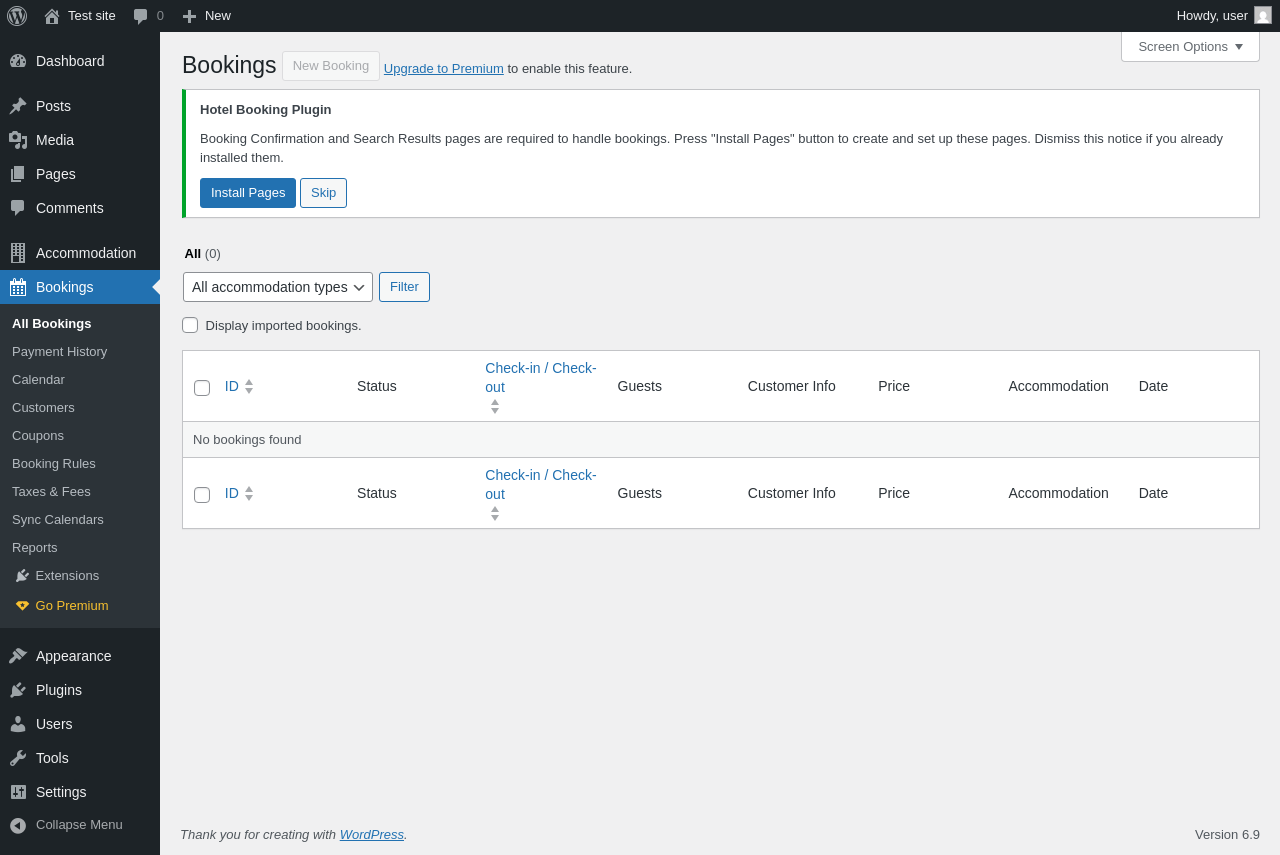Click the user avatar in top bar
Viewport: 1280px width, 855px height.
[x=1263, y=16]
